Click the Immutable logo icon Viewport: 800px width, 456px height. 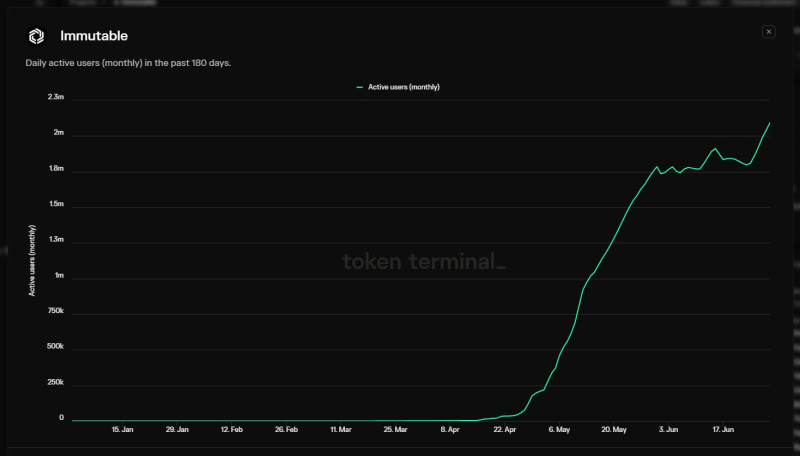tap(36, 36)
